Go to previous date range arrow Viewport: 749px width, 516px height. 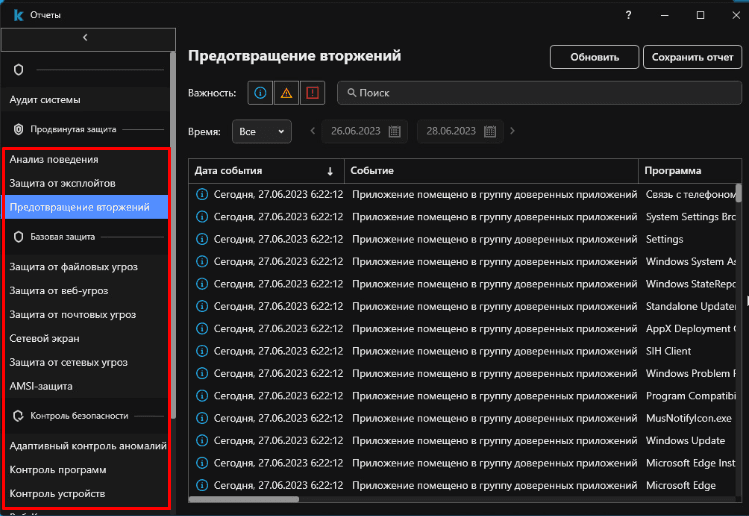(x=313, y=131)
